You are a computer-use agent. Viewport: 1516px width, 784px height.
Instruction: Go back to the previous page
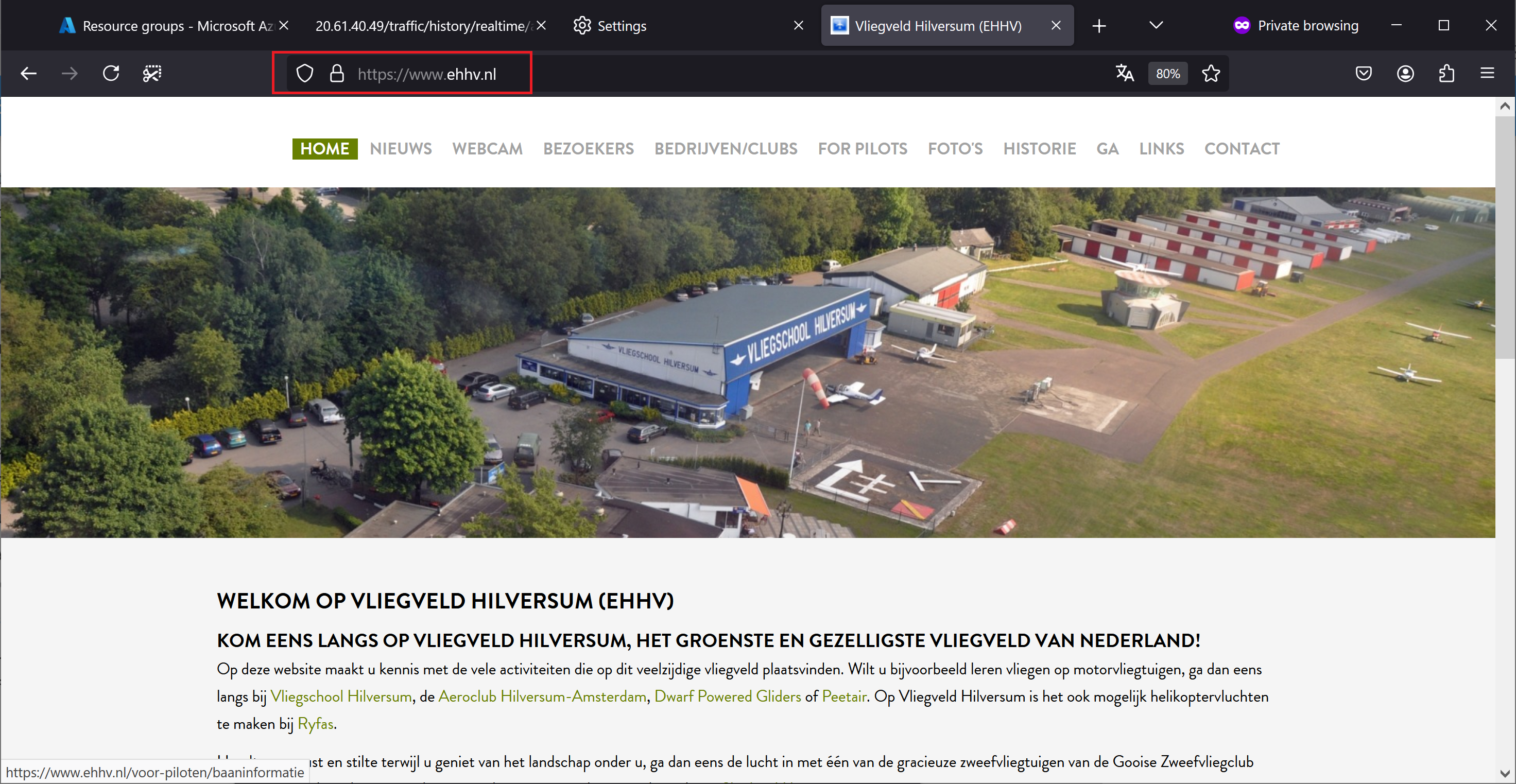pos(28,74)
